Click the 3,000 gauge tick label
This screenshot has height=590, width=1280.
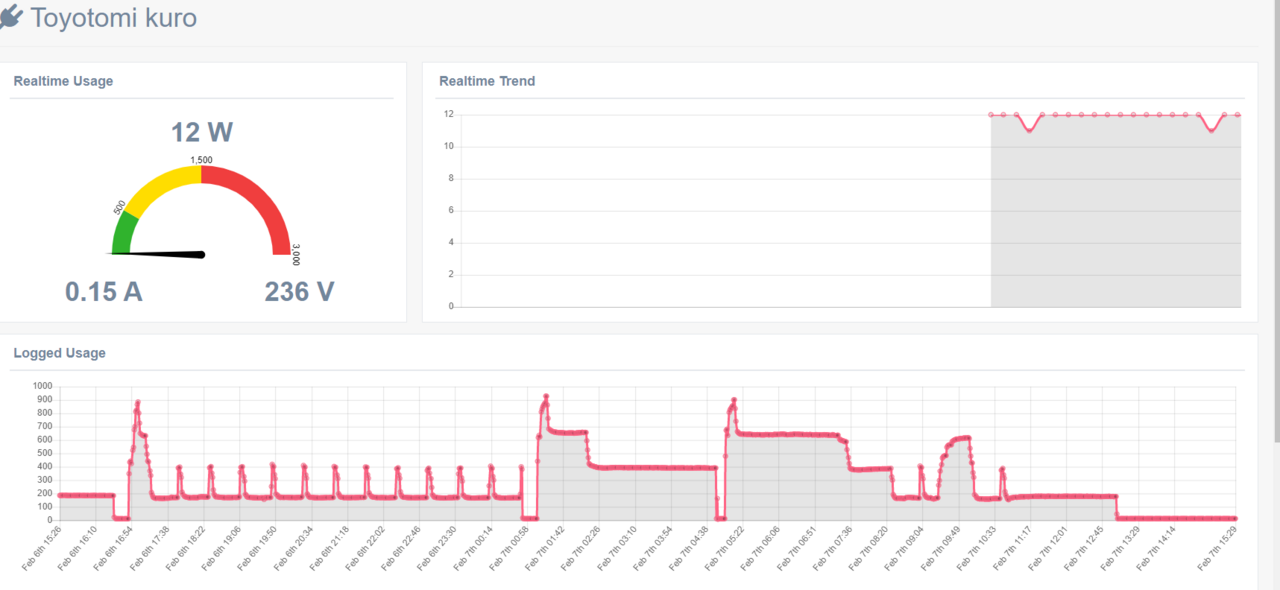pyautogui.click(x=296, y=255)
